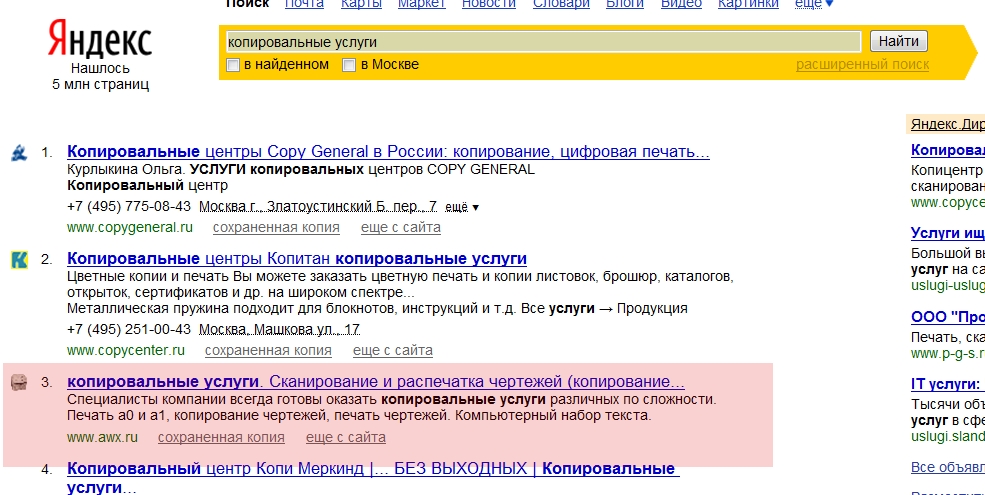The image size is (985, 495).
Task: Open the Яндекс.Директ header link
Action: pyautogui.click(x=948, y=124)
